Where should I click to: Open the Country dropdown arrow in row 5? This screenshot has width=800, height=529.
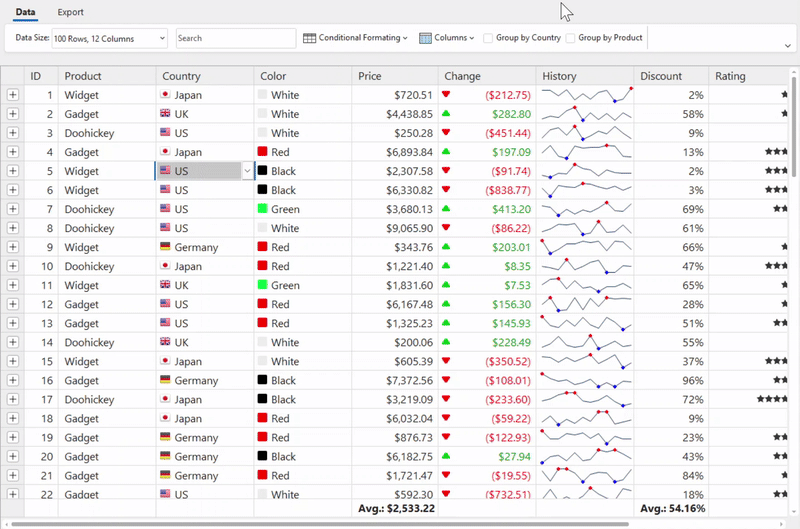[x=247, y=171]
